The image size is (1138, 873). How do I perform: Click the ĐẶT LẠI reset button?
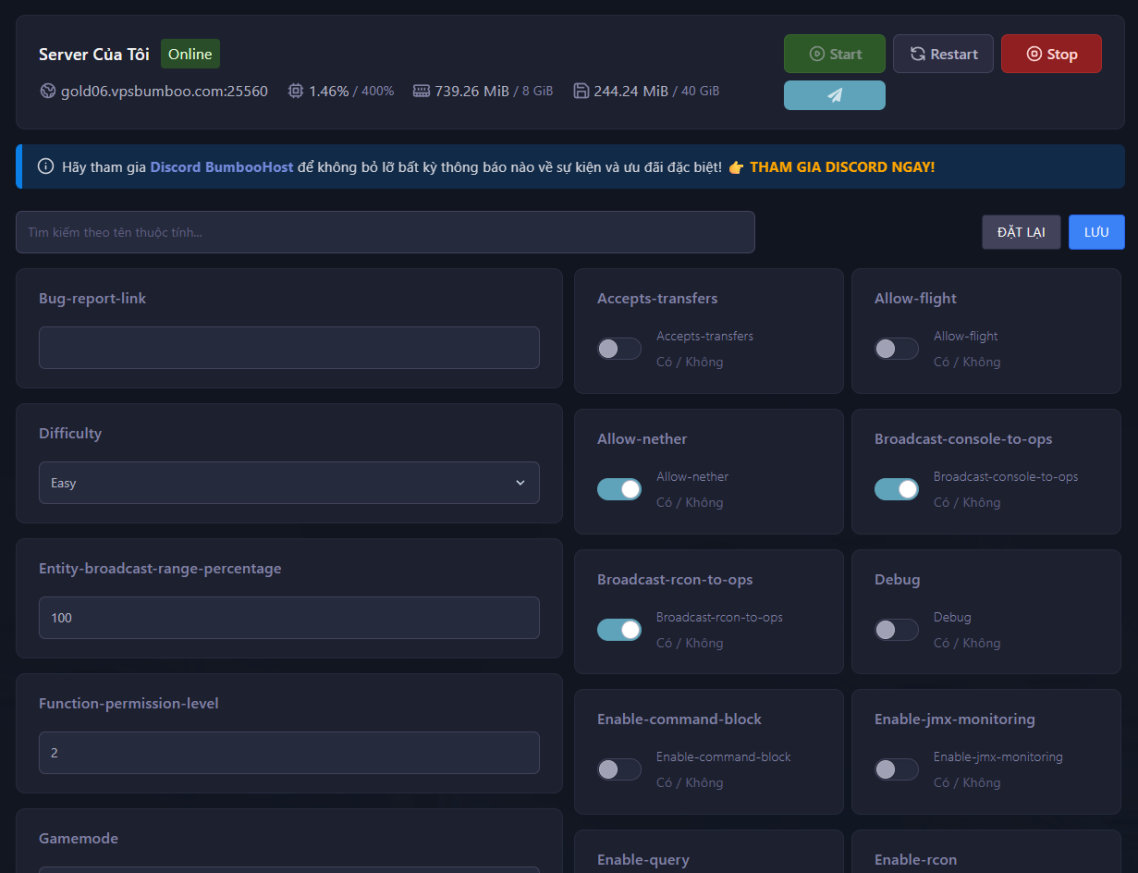[x=1021, y=231]
